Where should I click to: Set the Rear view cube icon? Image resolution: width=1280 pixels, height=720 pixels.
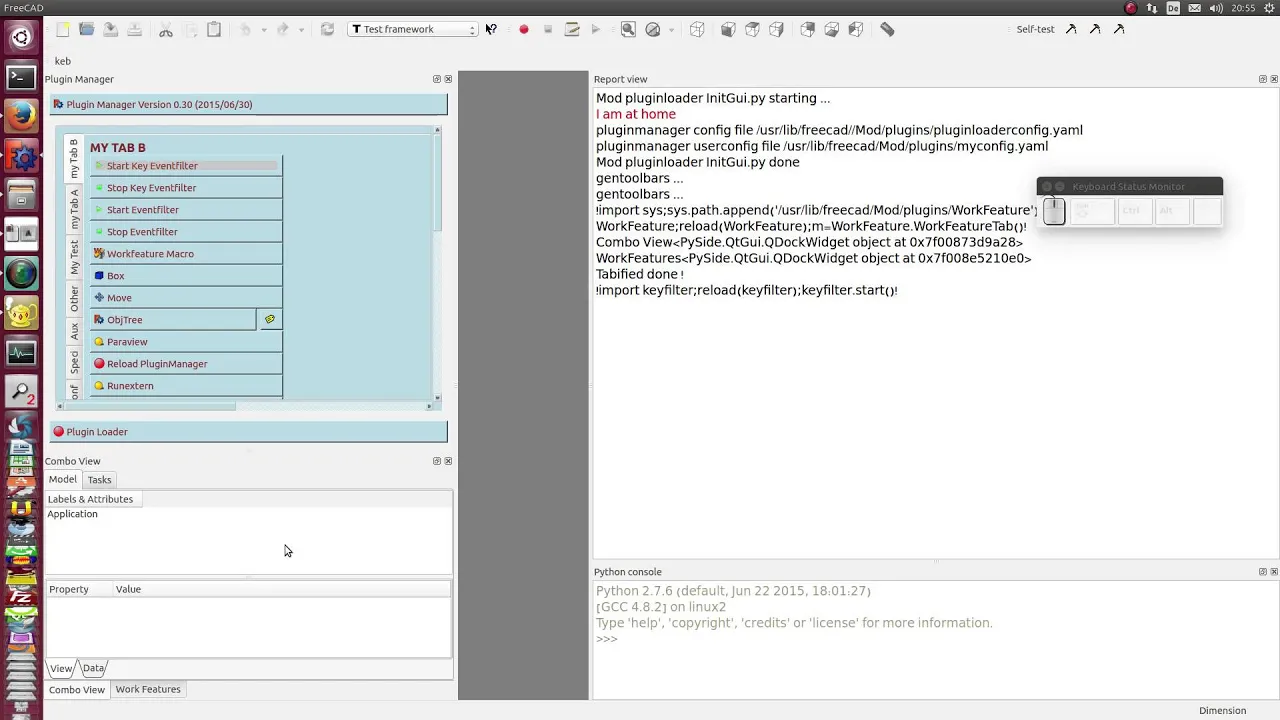click(807, 29)
